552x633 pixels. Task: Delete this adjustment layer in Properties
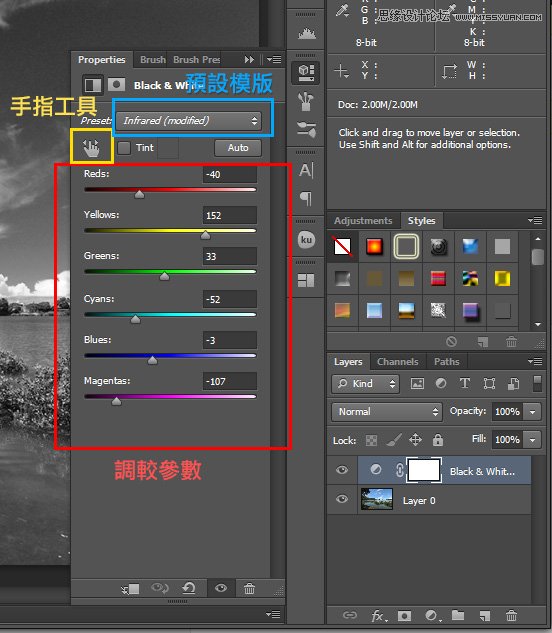pyautogui.click(x=249, y=589)
